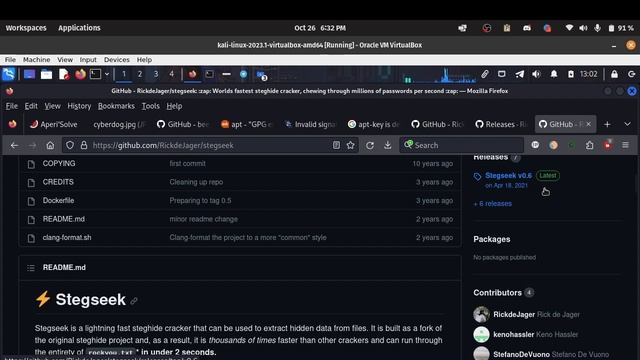The image size is (640, 360).
Task: Expand the list all tabs chevron
Action: tap(627, 124)
